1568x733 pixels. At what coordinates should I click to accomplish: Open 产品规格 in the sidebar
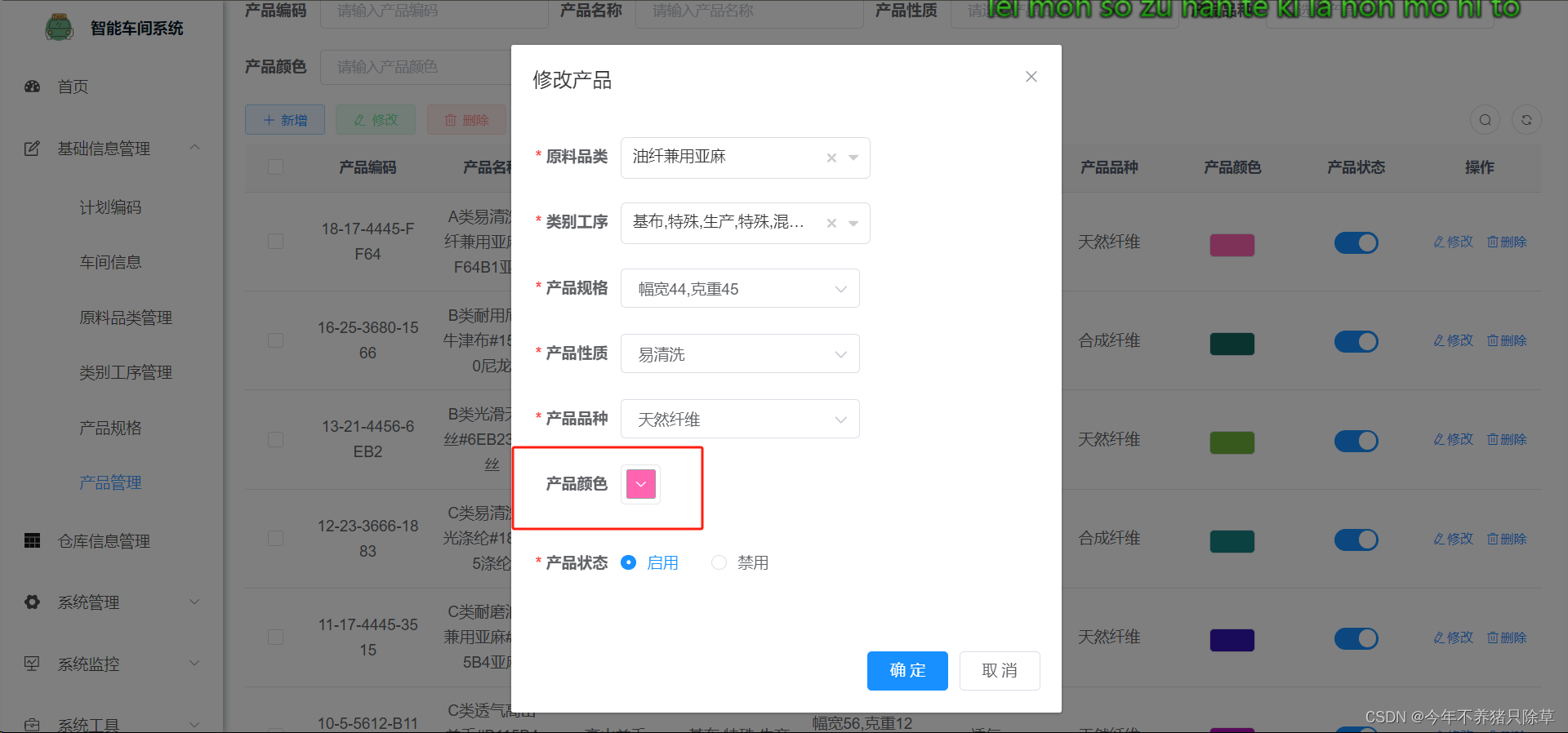(x=110, y=428)
